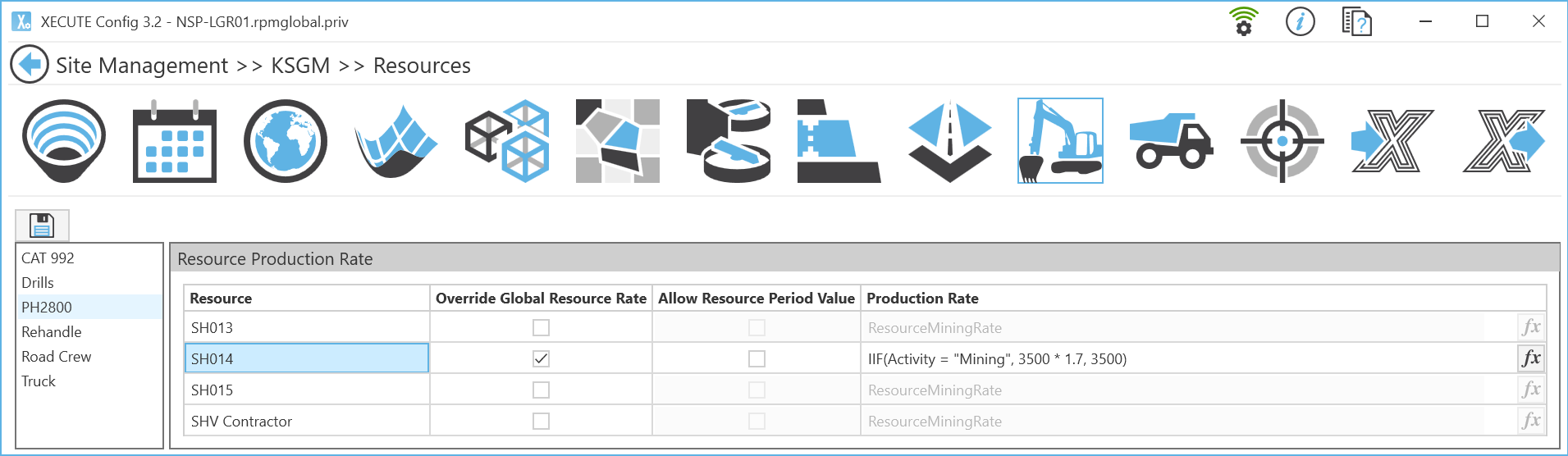Click the Override Global Resource Rate header
This screenshot has width=1568, height=456.
pos(541,299)
